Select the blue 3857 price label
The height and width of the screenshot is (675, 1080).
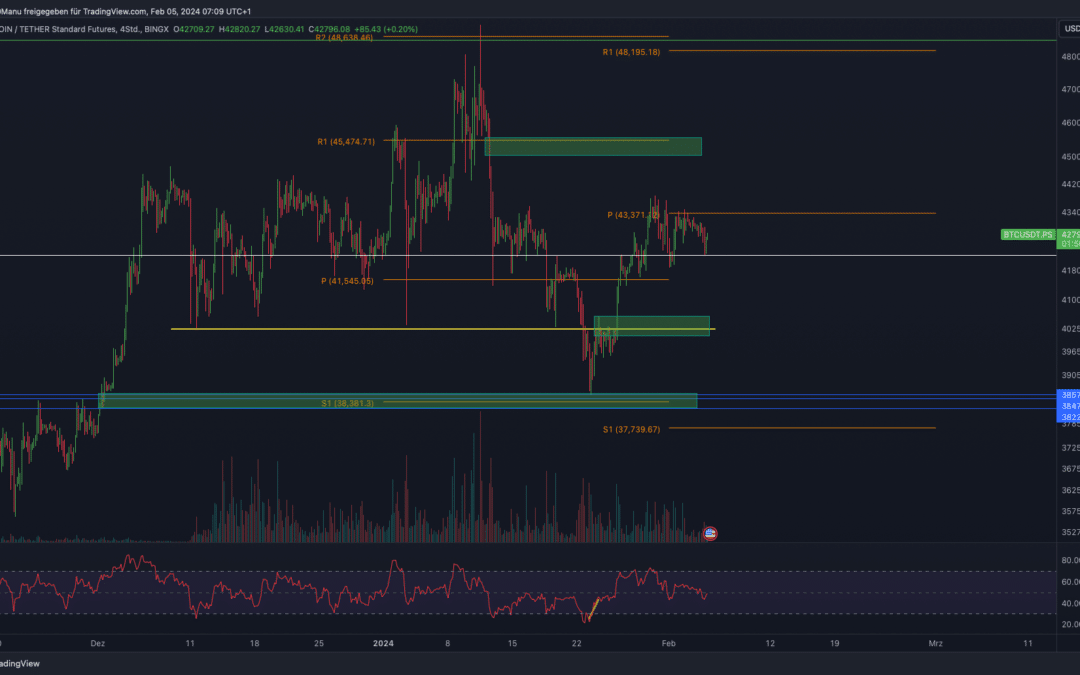click(x=1069, y=395)
